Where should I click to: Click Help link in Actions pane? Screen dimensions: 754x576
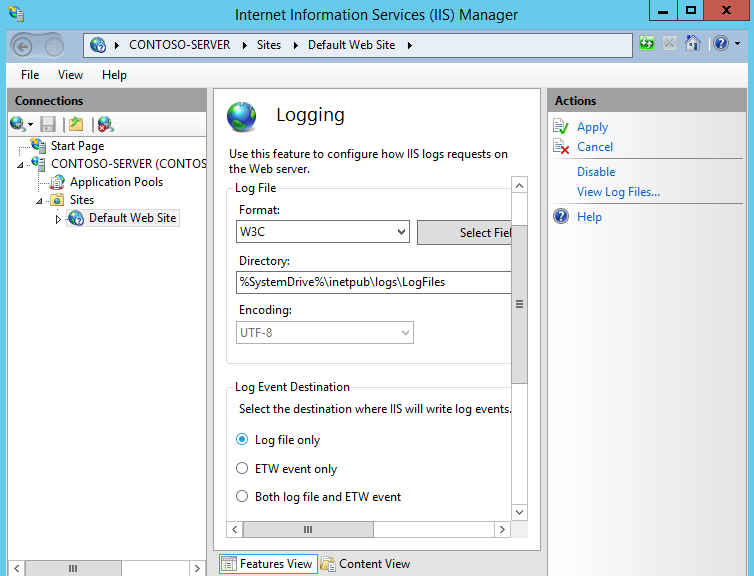(x=589, y=217)
